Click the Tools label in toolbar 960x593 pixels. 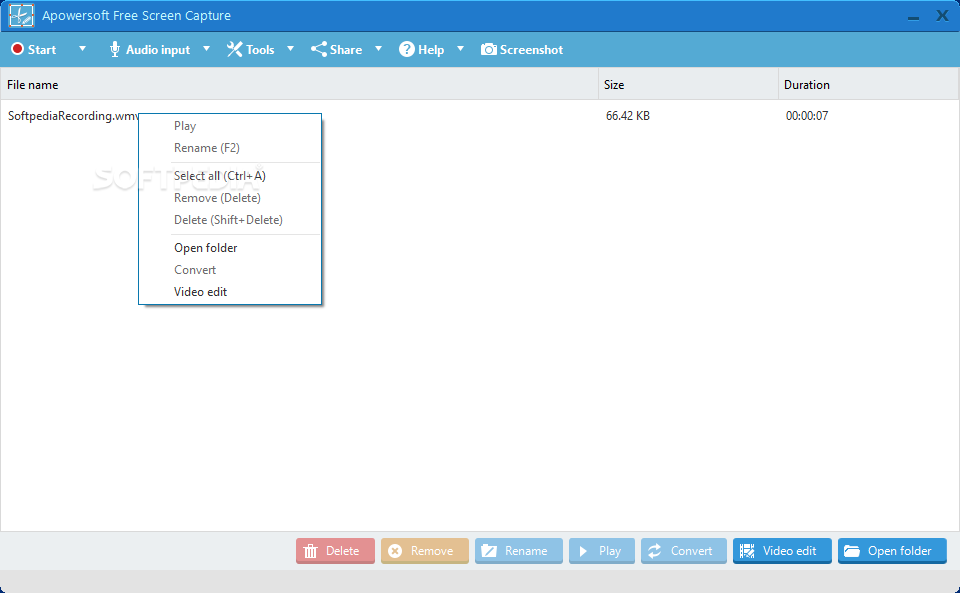[x=260, y=50]
